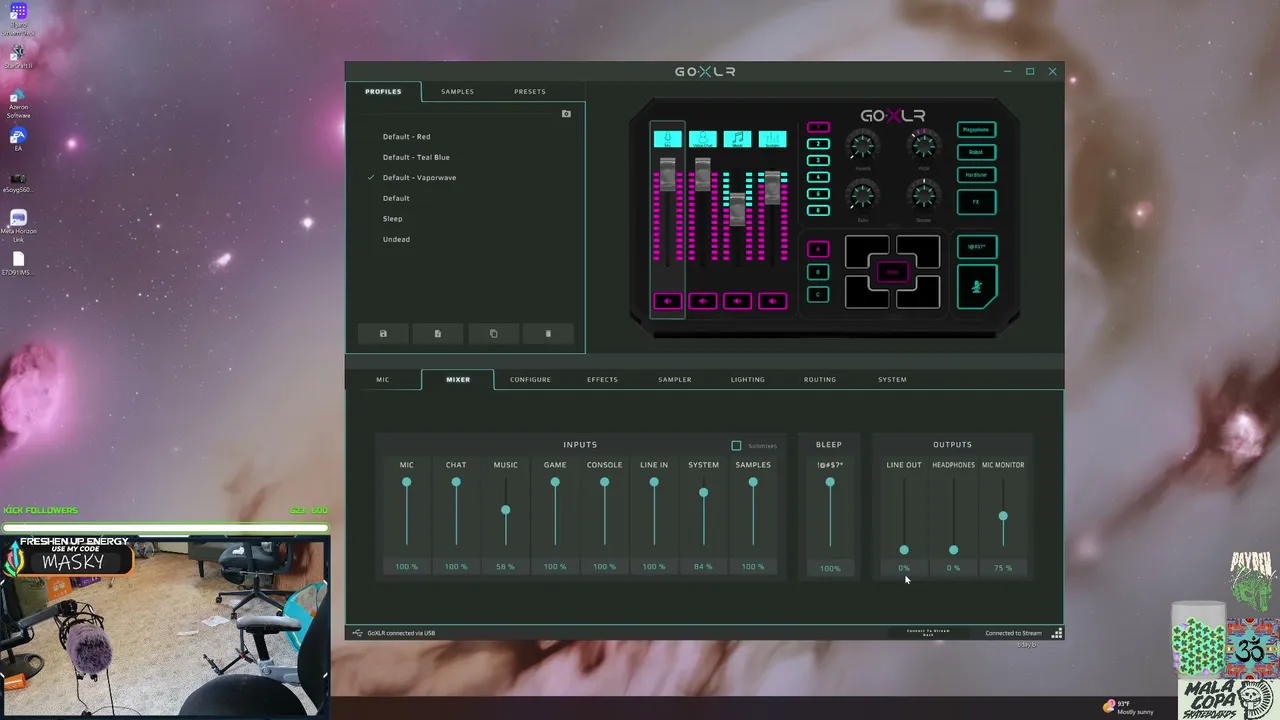Click the center sampler clear button
Screen dimensions: 1280x720
click(x=893, y=272)
